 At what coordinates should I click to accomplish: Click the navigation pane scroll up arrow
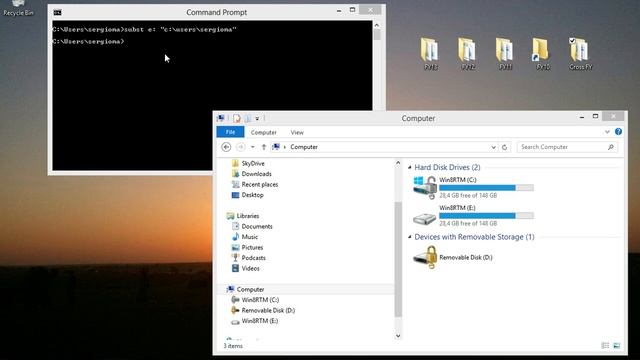tap(398, 163)
